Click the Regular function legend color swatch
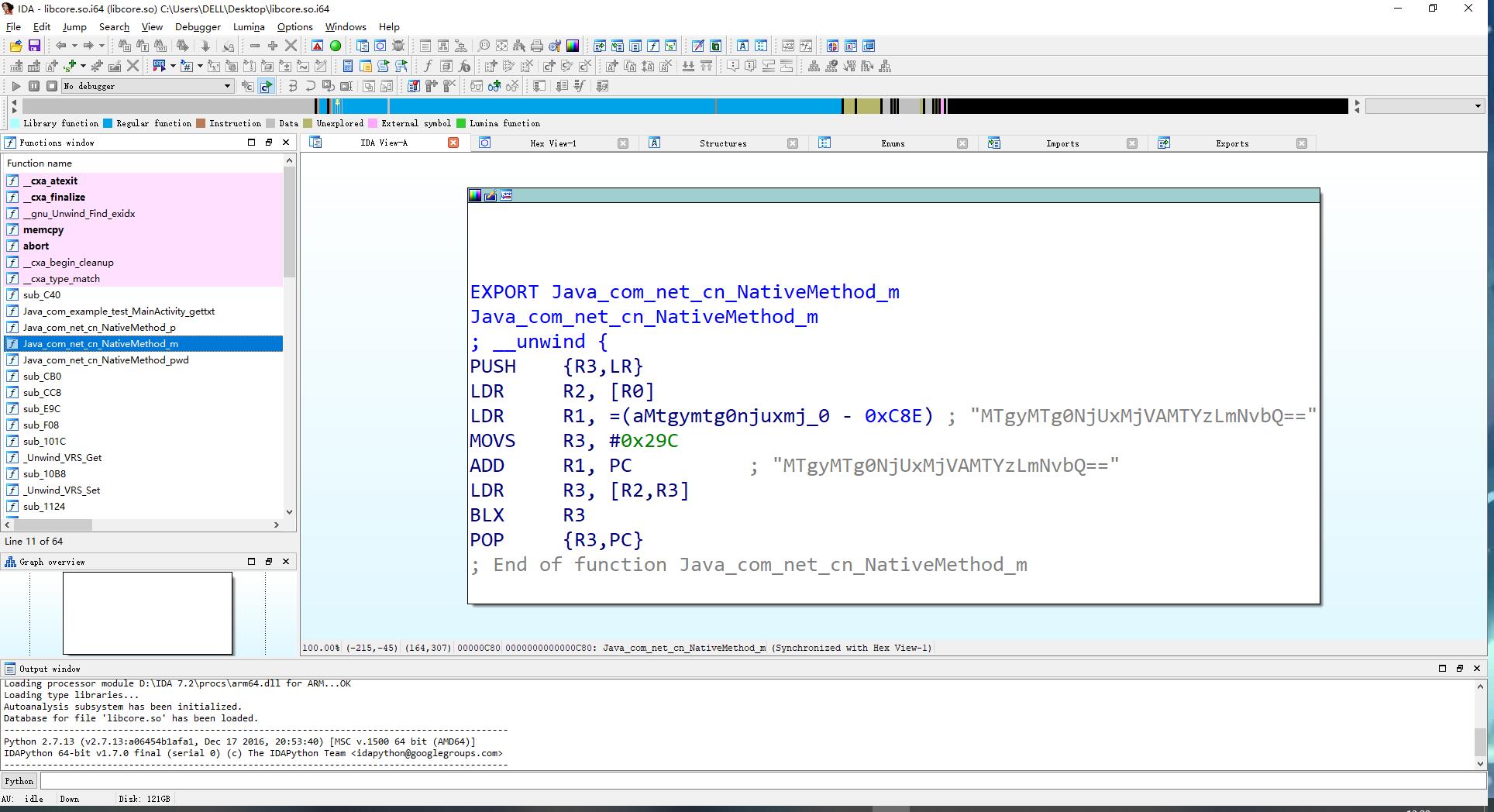 click(x=108, y=123)
